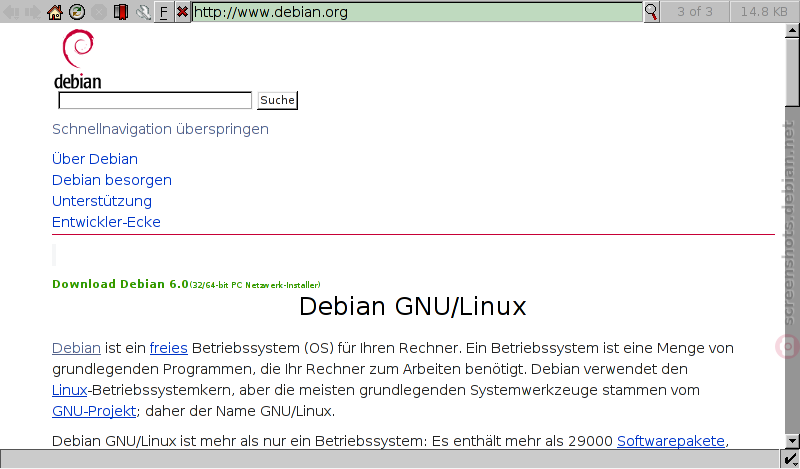The image size is (800, 469).
Task: Follow the 'Softwarepakete' link
Action: (670, 441)
